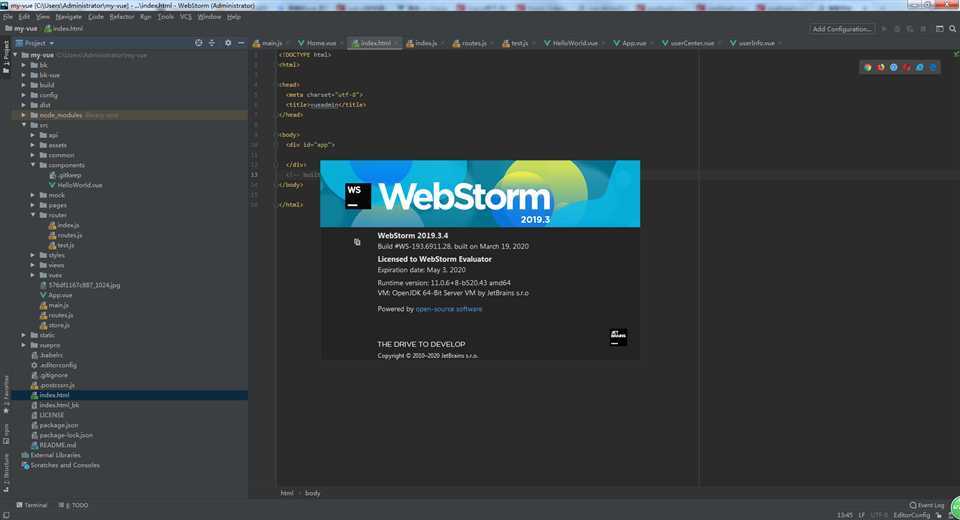Switch to the main.js editor tab

click(x=268, y=43)
